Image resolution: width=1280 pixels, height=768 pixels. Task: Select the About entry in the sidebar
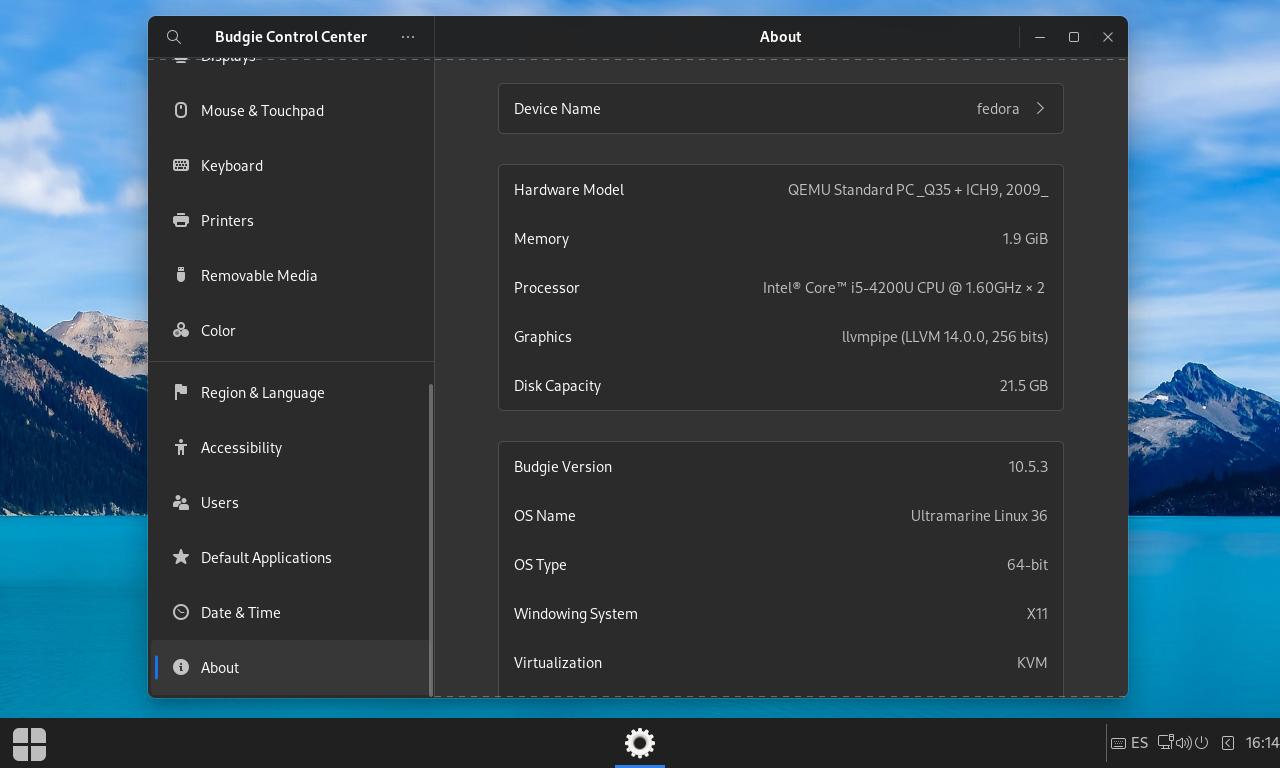(x=291, y=667)
